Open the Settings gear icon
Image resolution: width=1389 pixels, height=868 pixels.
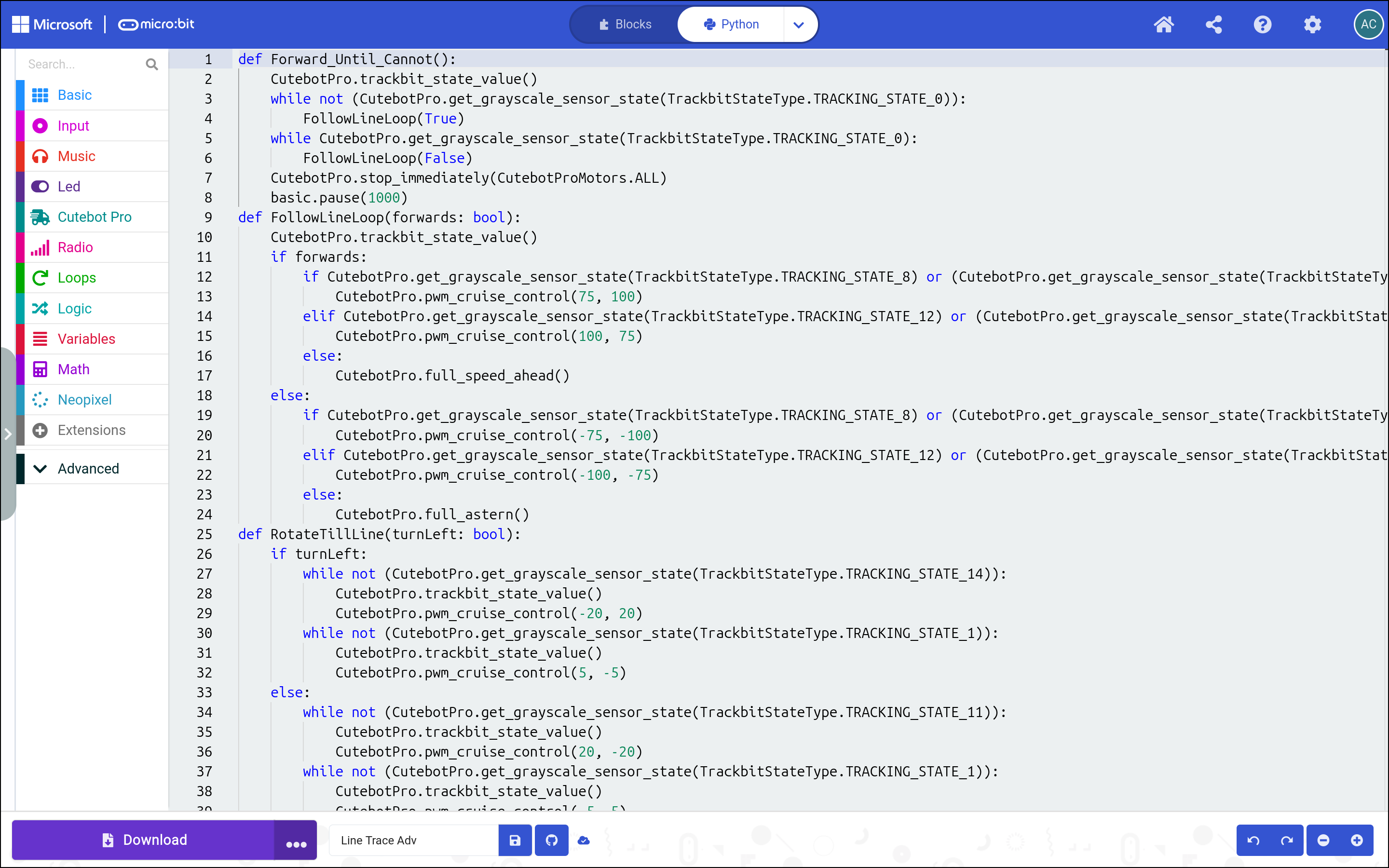tap(1312, 24)
